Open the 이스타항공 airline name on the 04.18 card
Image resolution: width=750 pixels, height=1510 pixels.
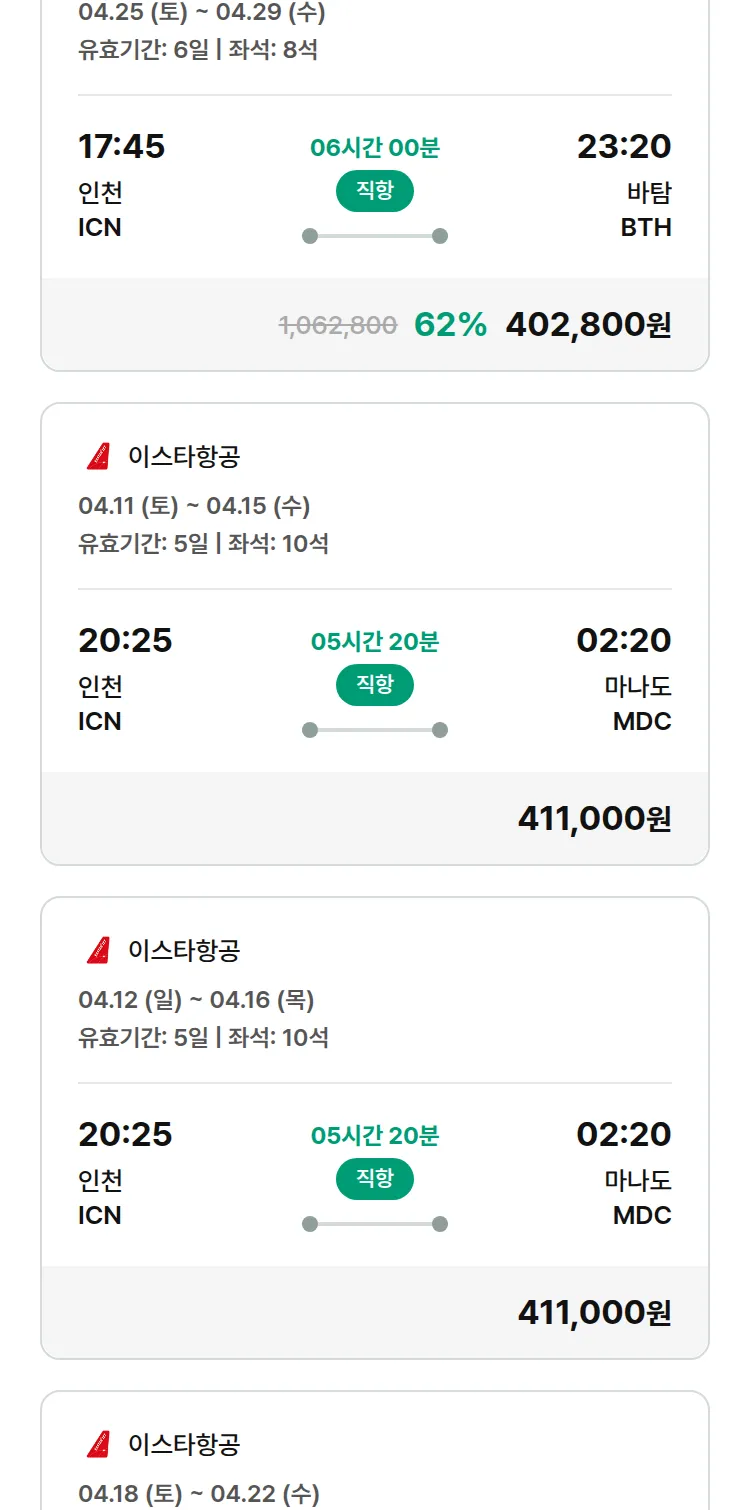tap(184, 1444)
